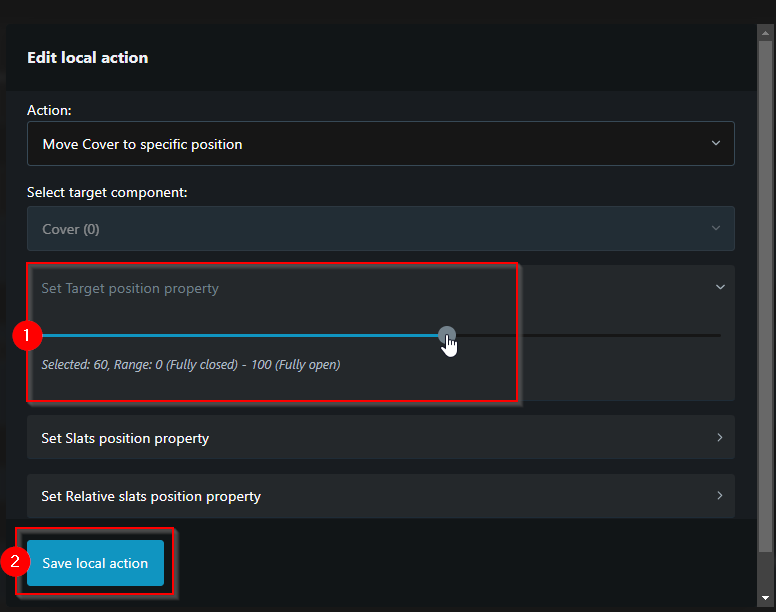The image size is (776, 612).
Task: Click the chevron in the Action combo box
Action: (x=716, y=144)
